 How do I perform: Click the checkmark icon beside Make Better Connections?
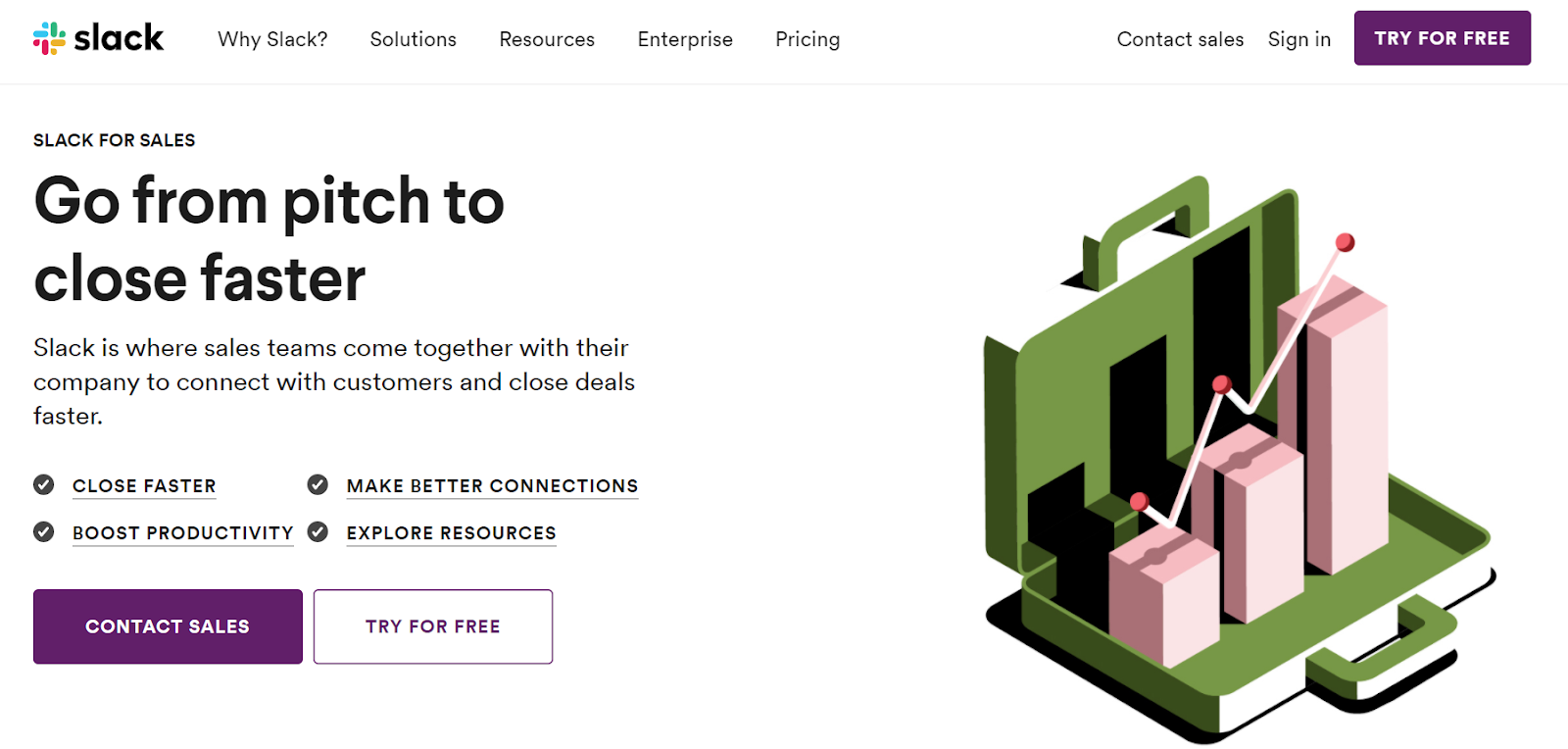[318, 484]
